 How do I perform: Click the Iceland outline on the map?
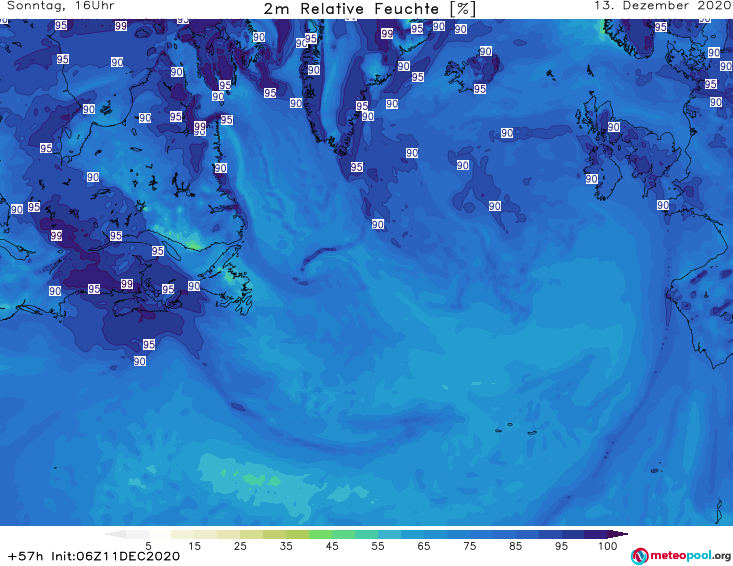point(473,71)
